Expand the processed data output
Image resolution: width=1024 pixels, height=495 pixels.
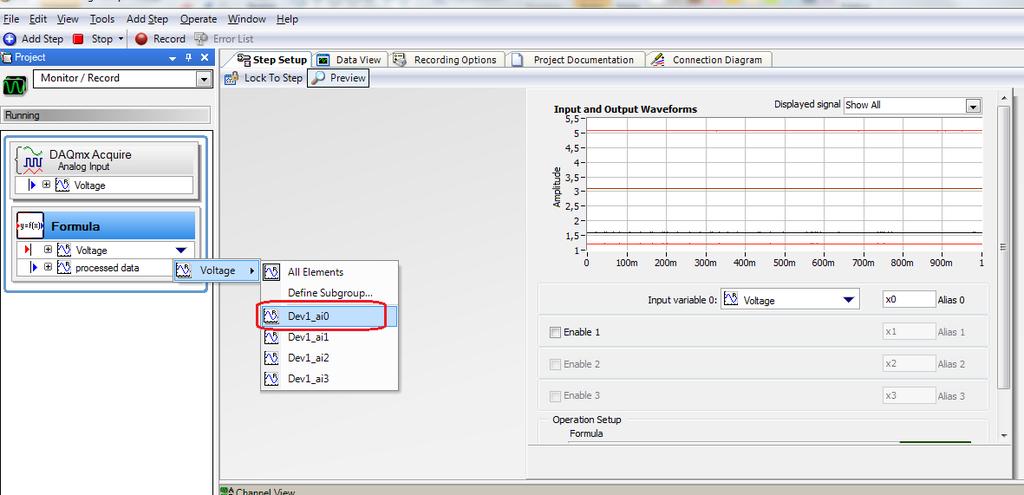(48, 267)
